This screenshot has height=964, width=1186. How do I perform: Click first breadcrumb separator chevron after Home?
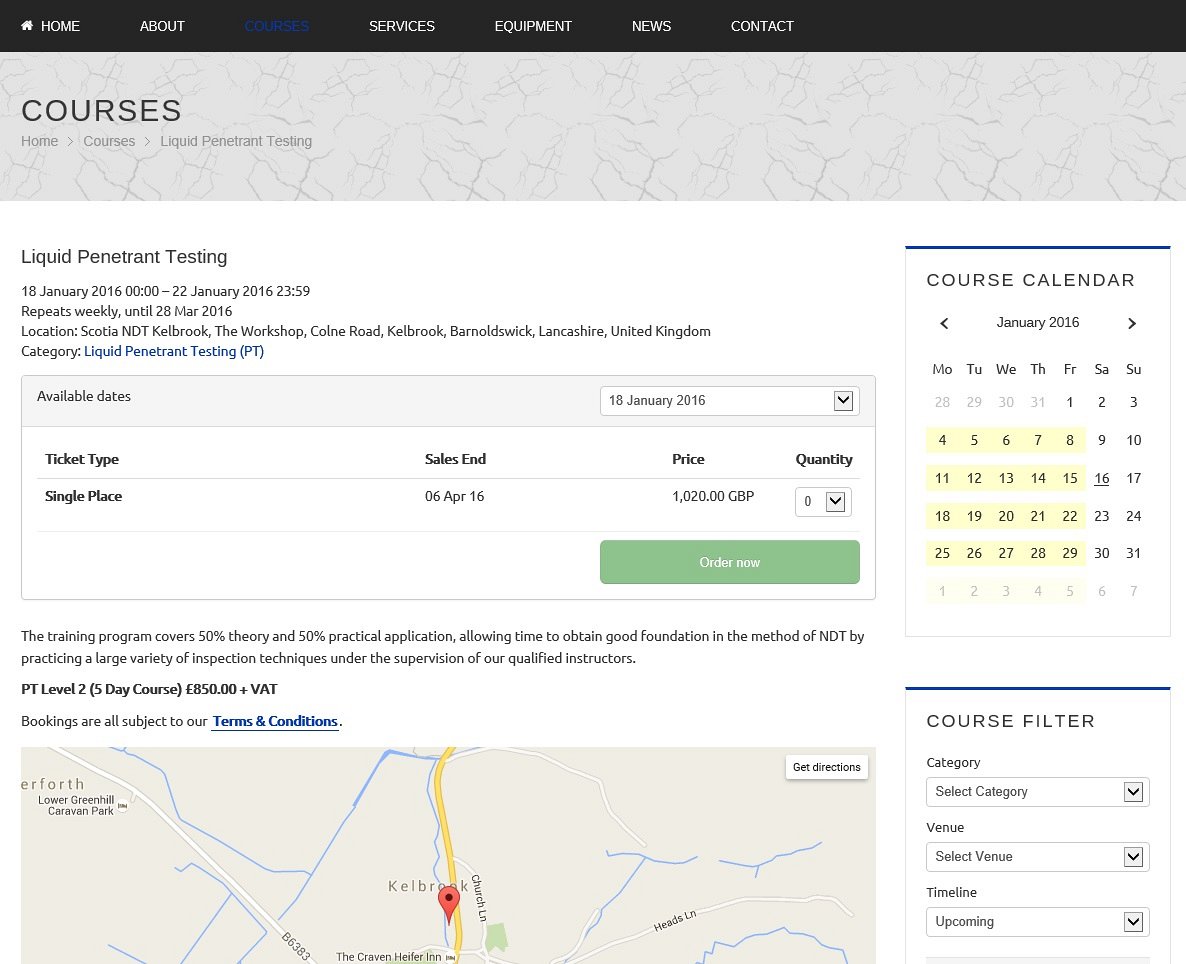click(71, 142)
